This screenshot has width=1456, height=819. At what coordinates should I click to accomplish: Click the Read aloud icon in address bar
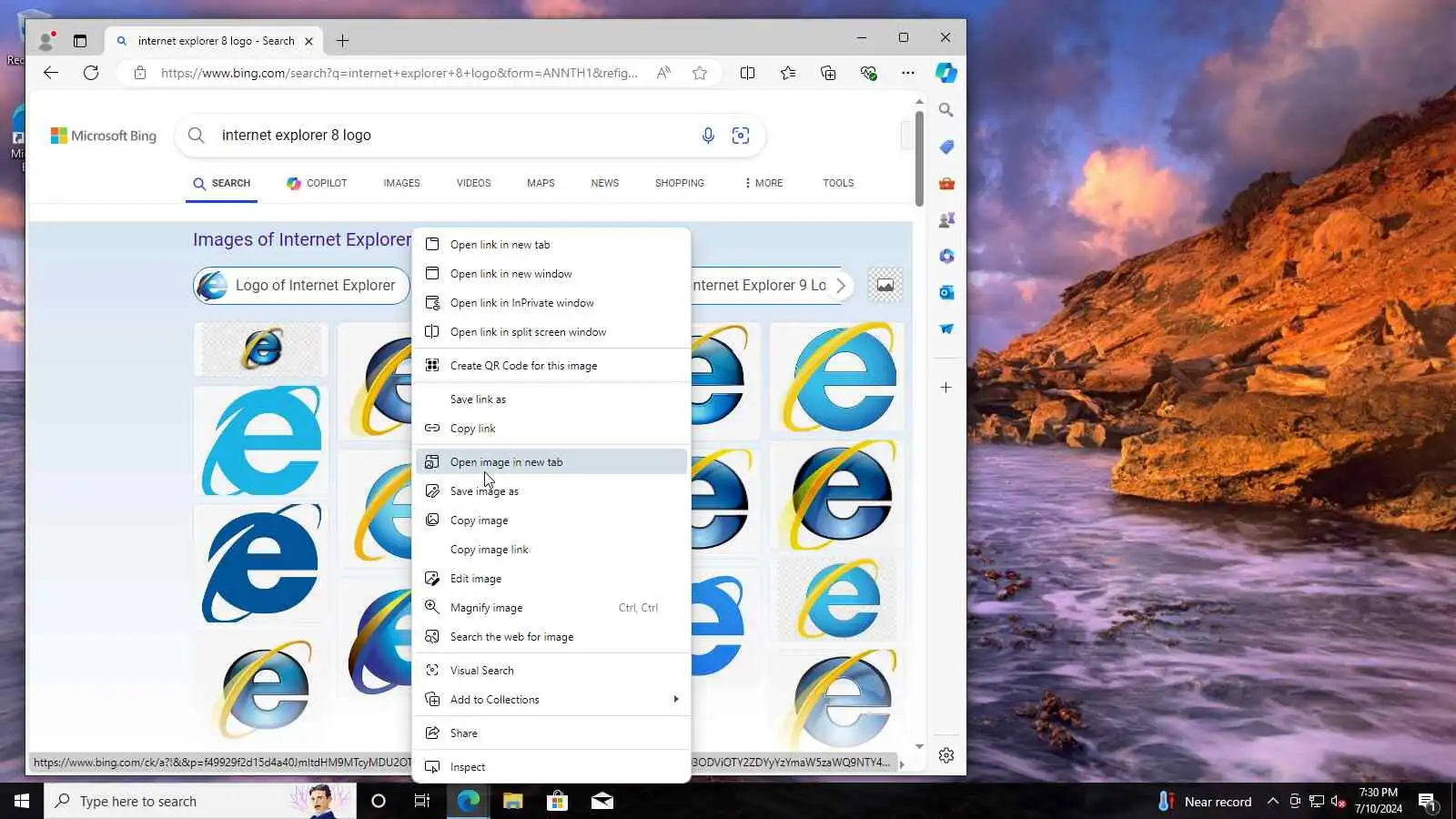(663, 73)
